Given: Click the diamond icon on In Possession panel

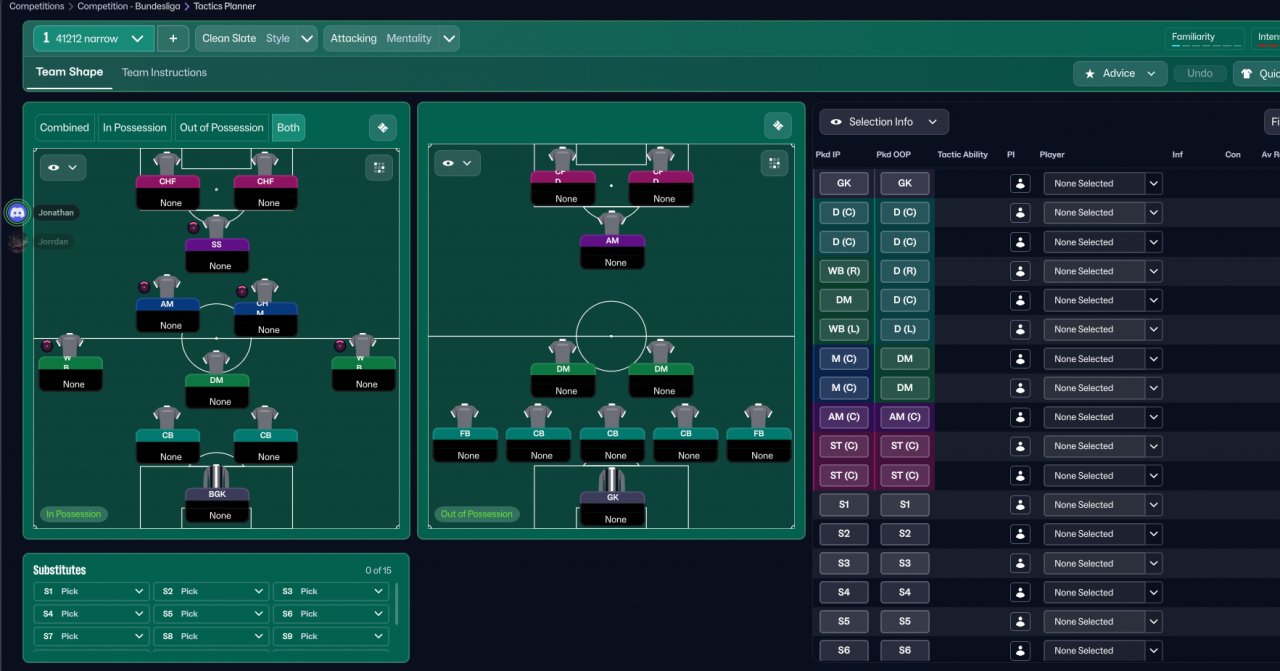Looking at the screenshot, I should pos(383,127).
